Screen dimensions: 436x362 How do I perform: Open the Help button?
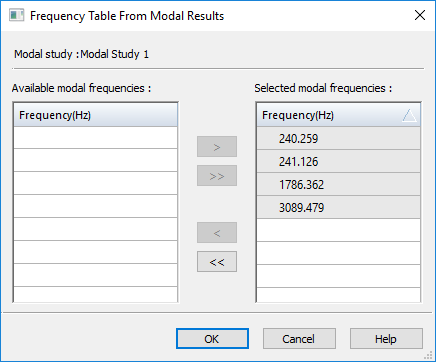click(x=386, y=339)
